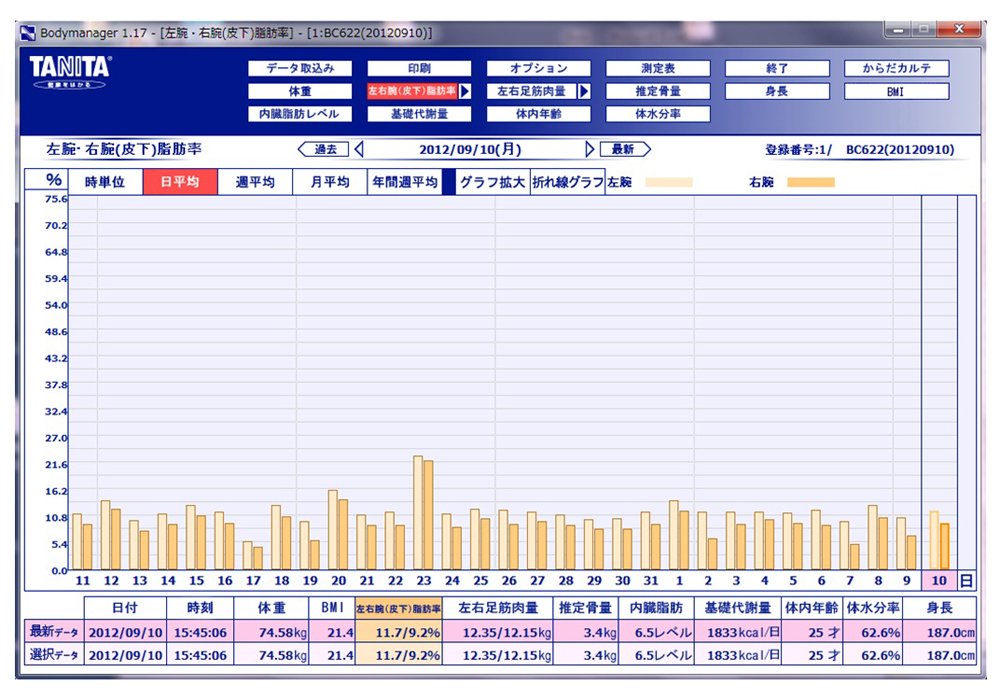
Task: Click the 右腕 orange legend swatch
Action: tap(811, 183)
